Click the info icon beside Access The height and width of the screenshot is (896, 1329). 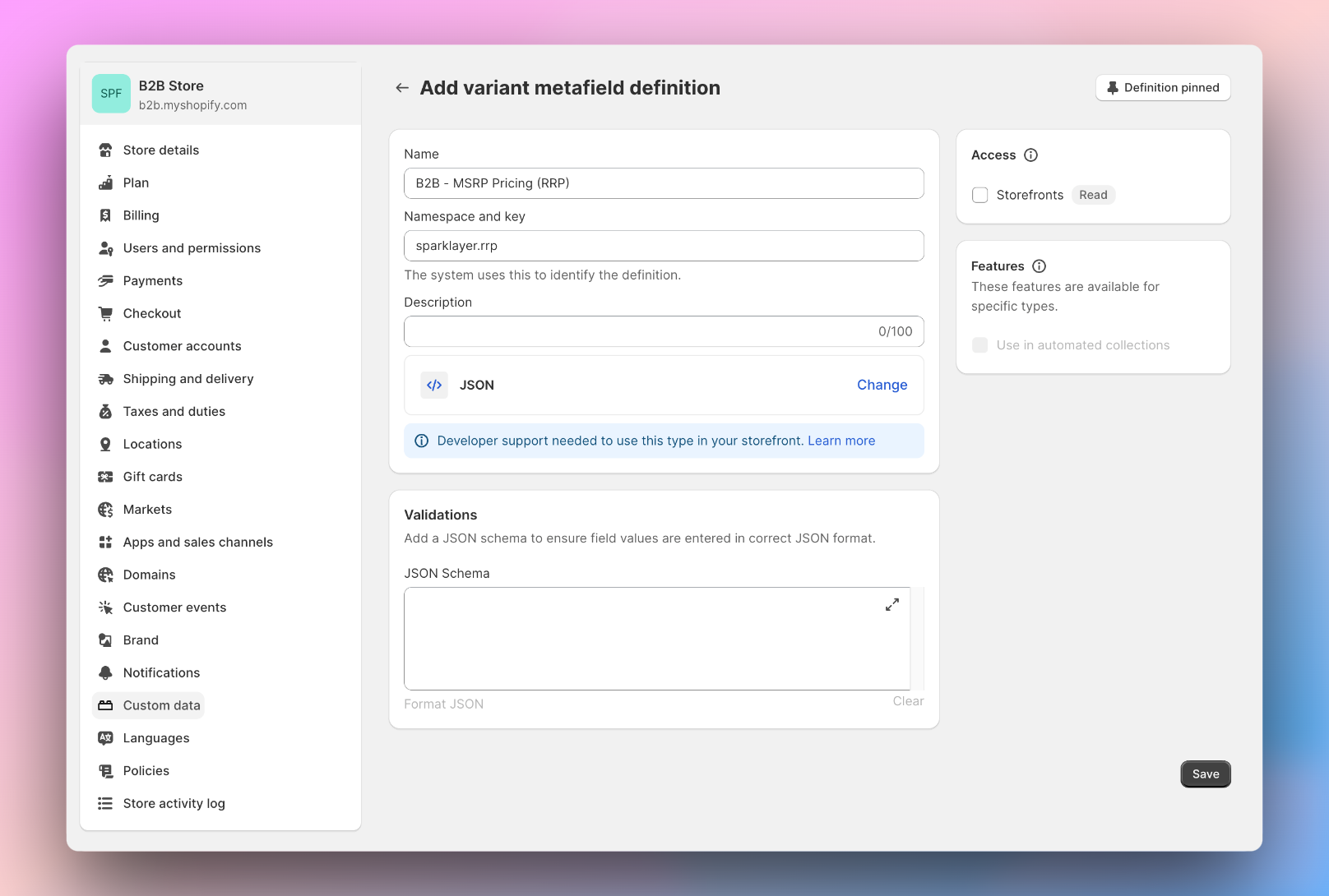tap(1030, 155)
